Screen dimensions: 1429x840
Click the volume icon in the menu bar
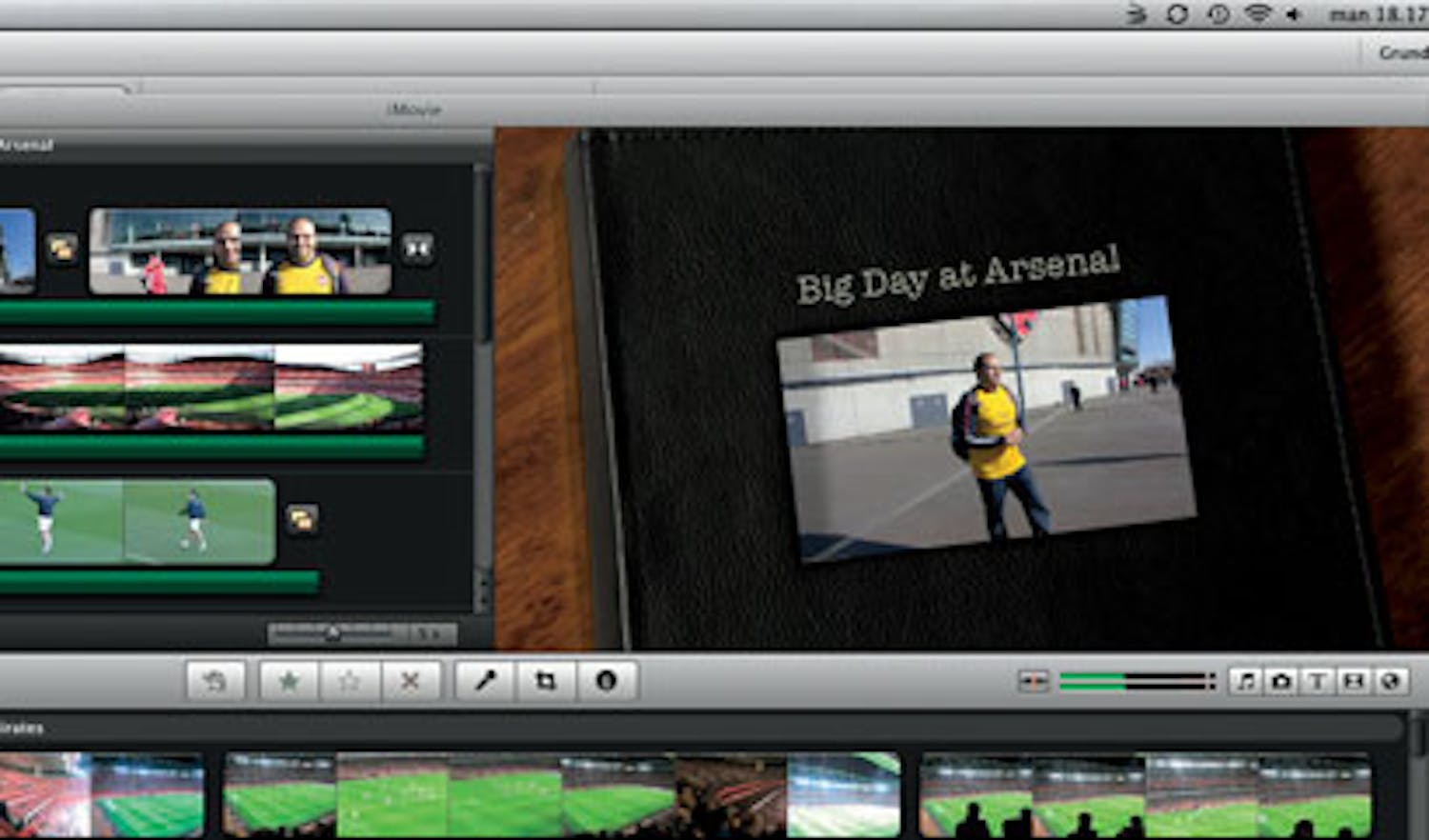point(1294,14)
